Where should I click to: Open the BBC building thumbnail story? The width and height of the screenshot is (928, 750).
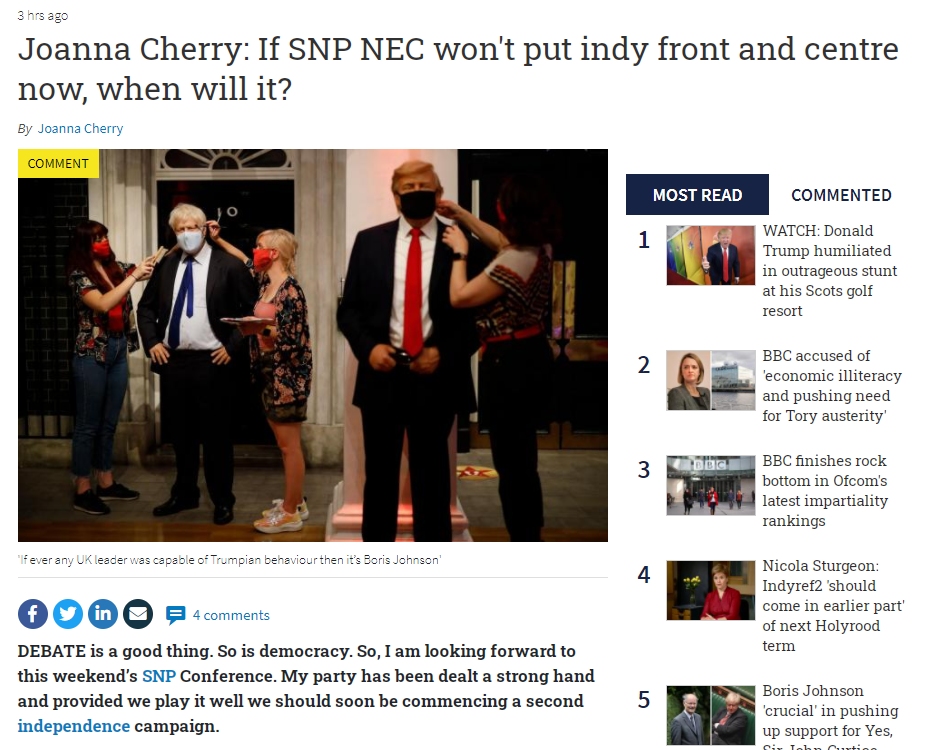click(711, 485)
